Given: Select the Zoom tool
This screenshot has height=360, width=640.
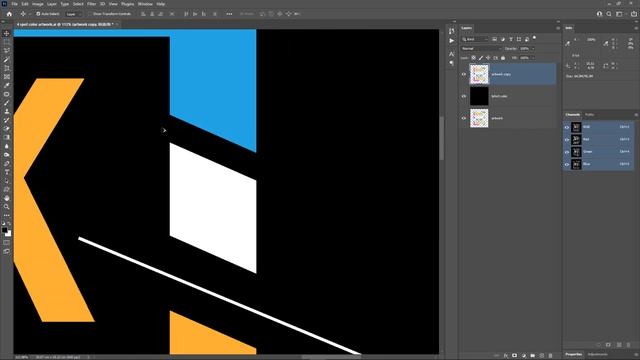Looking at the screenshot, I should [x=7, y=207].
